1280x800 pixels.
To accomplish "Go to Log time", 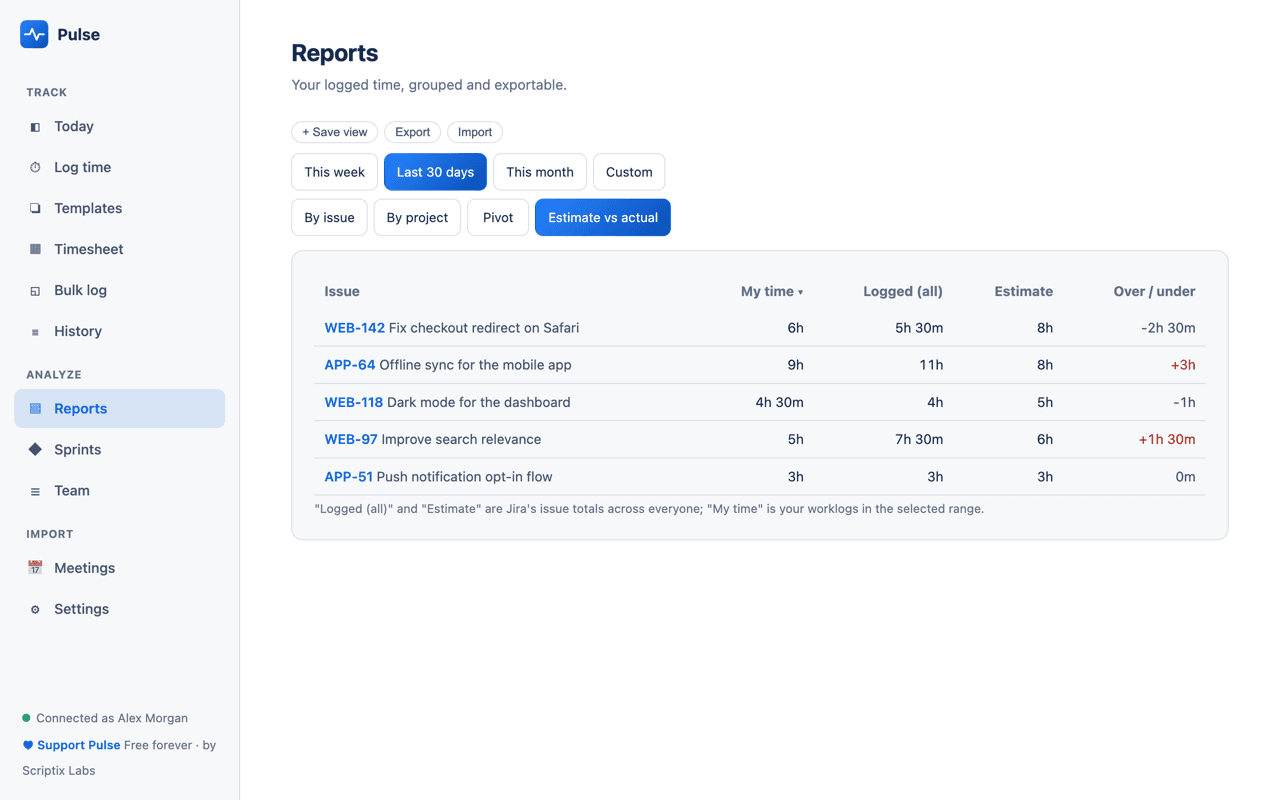I will coord(119,168).
